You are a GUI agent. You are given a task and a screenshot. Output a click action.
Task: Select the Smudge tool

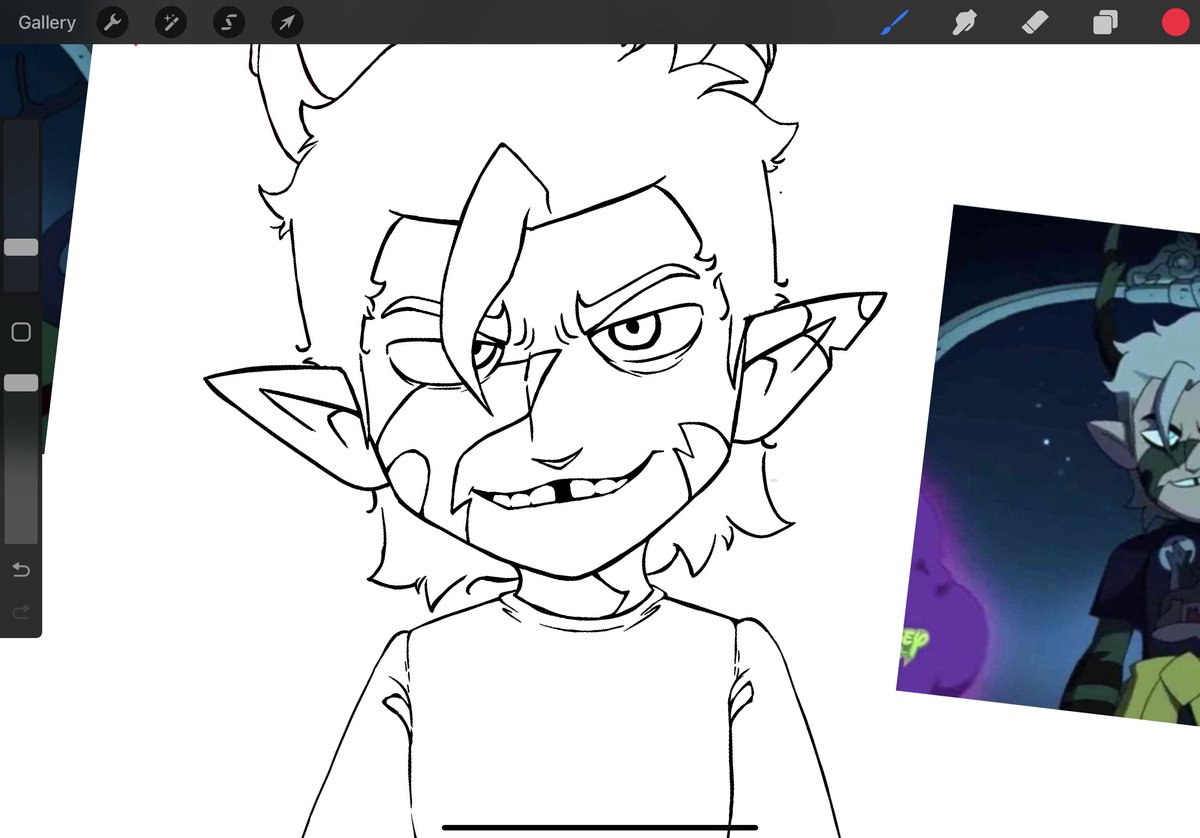[x=964, y=22]
